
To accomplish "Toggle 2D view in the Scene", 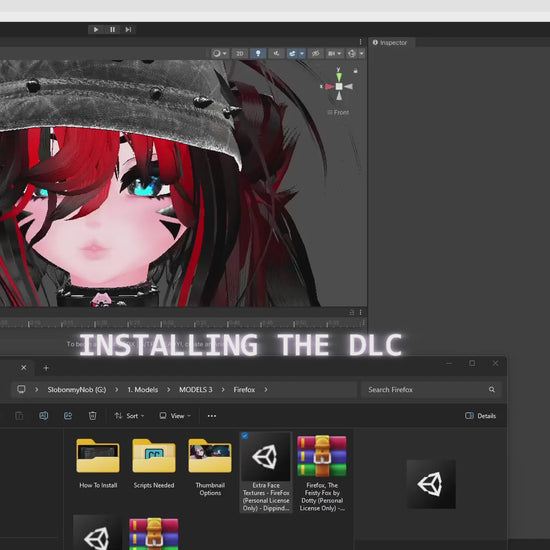I will click(x=240, y=53).
